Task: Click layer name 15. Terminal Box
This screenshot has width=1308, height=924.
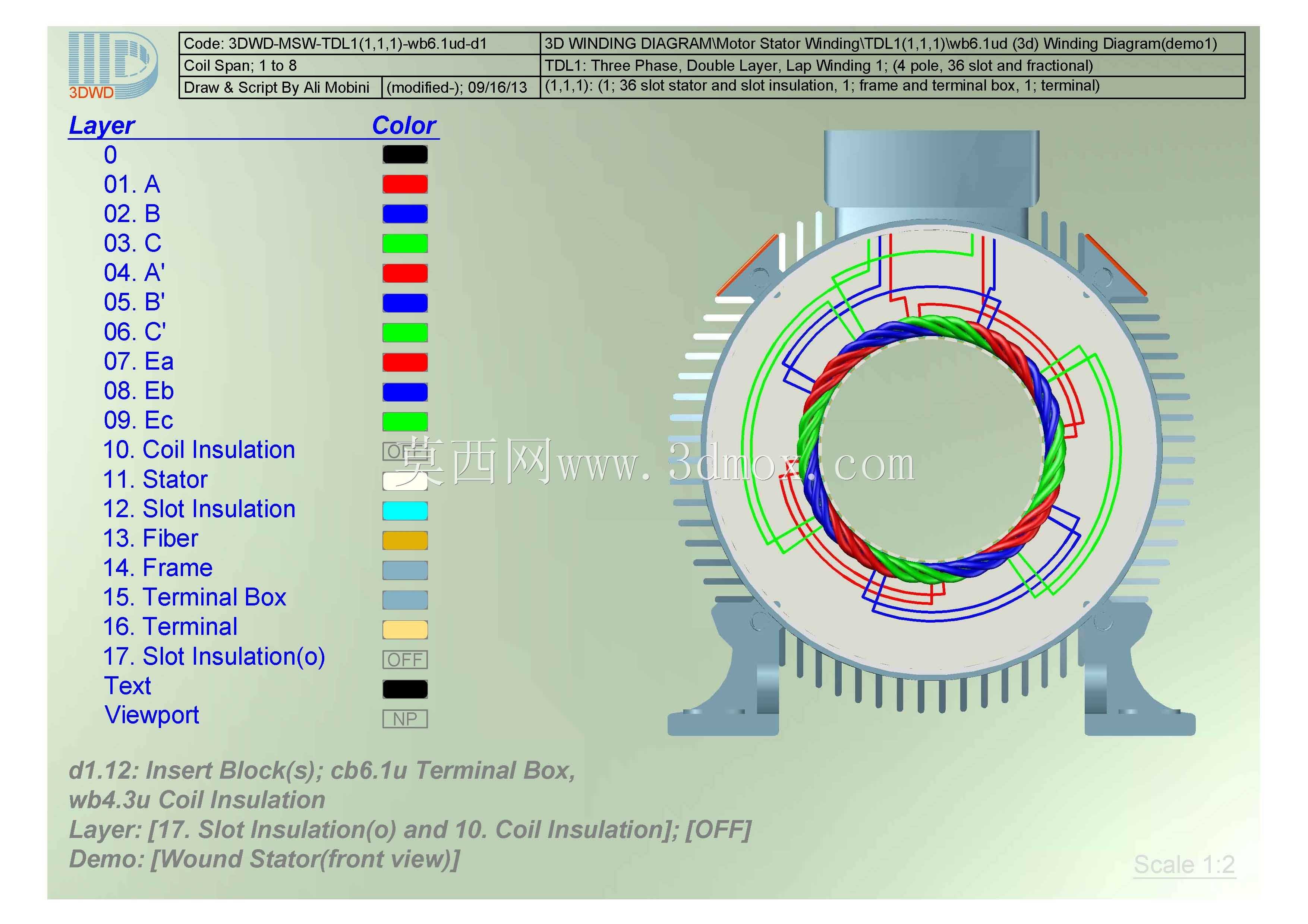Action: [194, 598]
